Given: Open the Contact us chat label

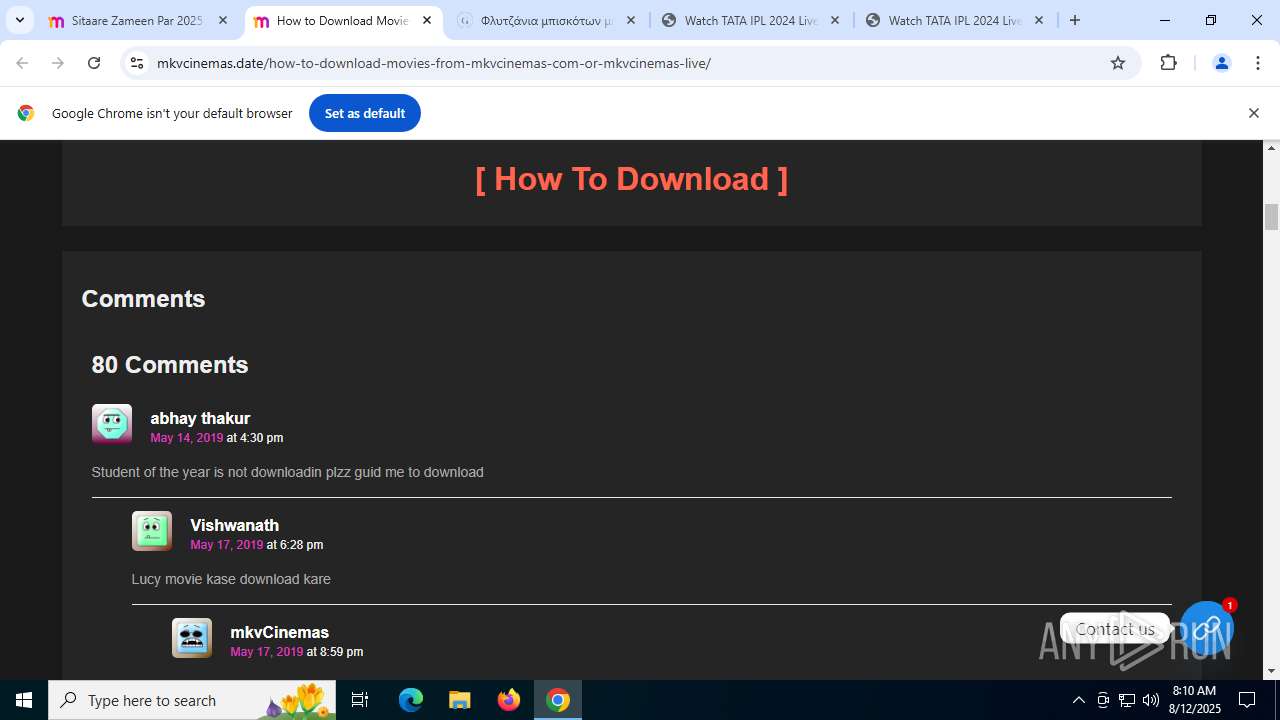Looking at the screenshot, I should 1115,629.
